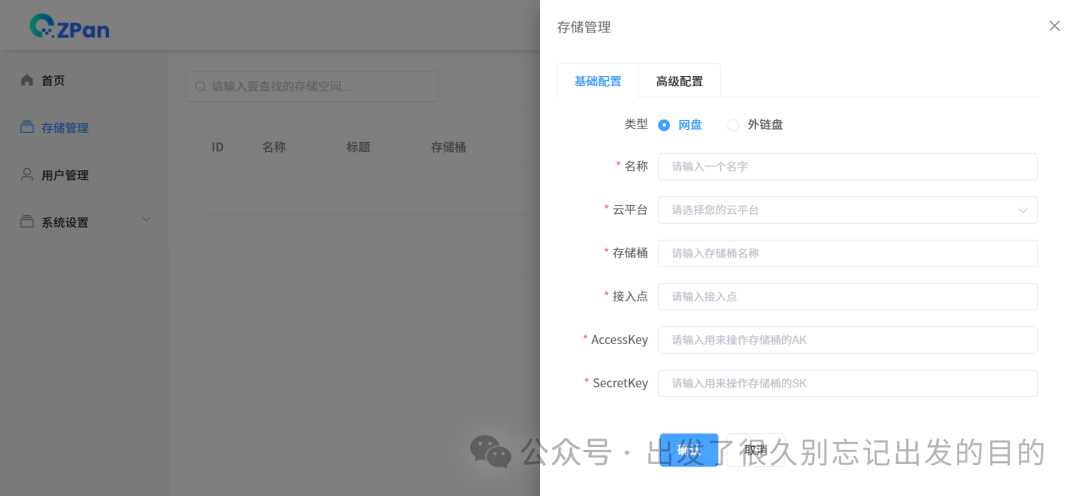The height and width of the screenshot is (496, 1080).
Task: Click the 存储管理 drawer title
Action: (583, 28)
